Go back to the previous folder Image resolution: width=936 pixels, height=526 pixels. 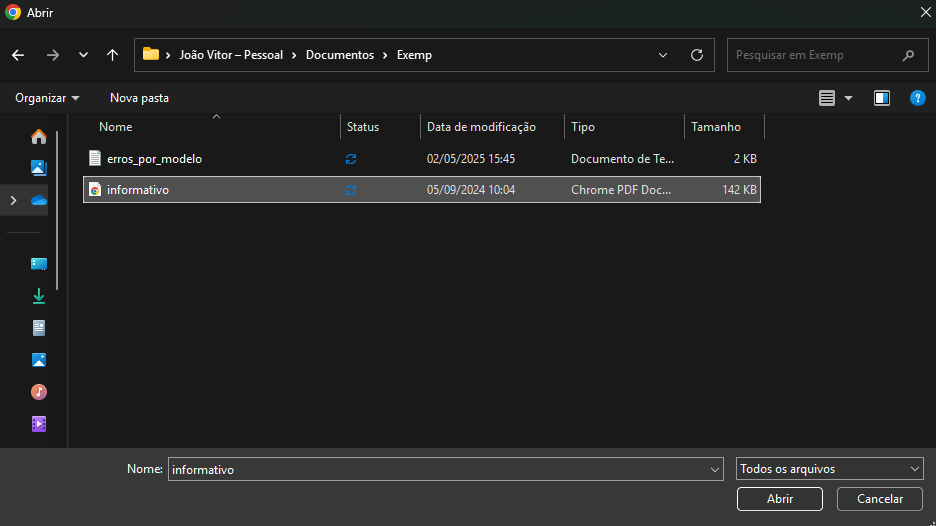tap(19, 55)
